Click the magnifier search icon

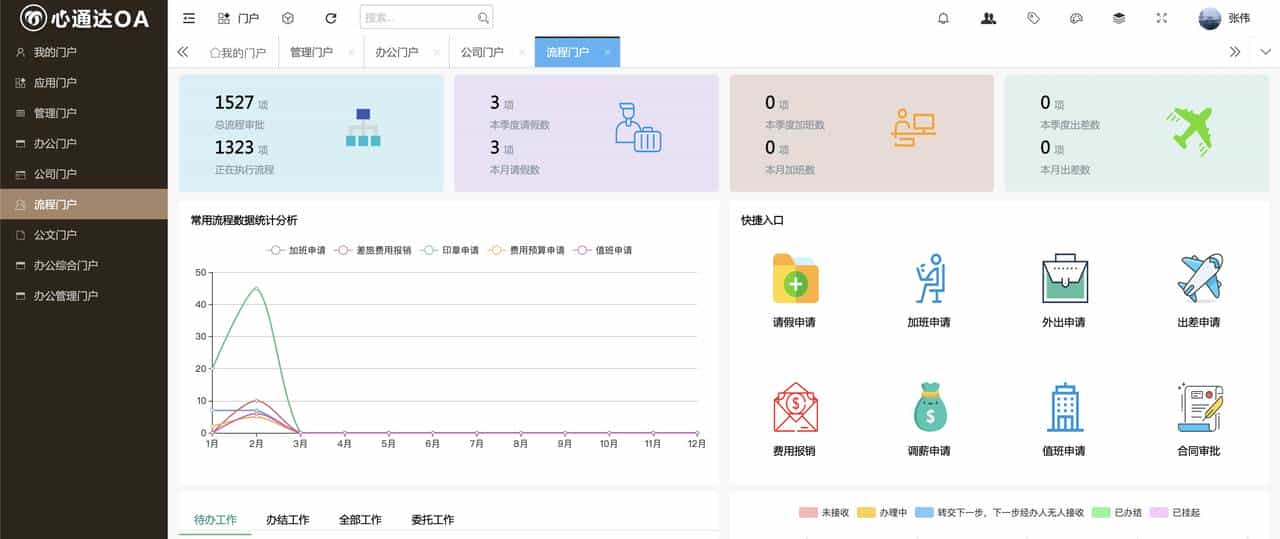483,18
